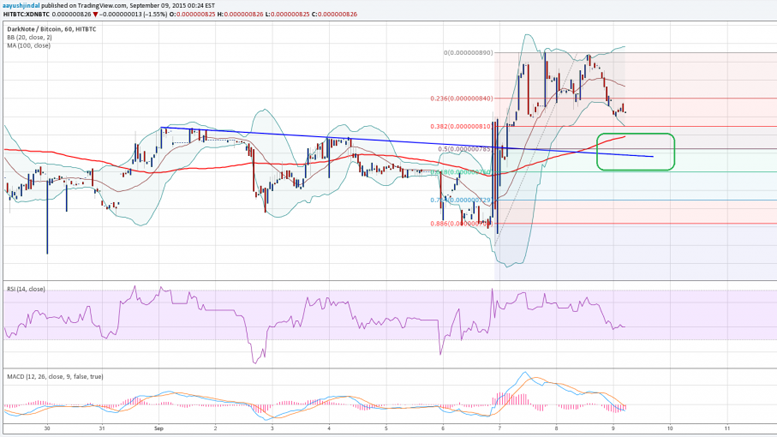The width and height of the screenshot is (777, 437).
Task: Click the Fibonacci 0.236(0.000000840) level label
Action: point(462,98)
